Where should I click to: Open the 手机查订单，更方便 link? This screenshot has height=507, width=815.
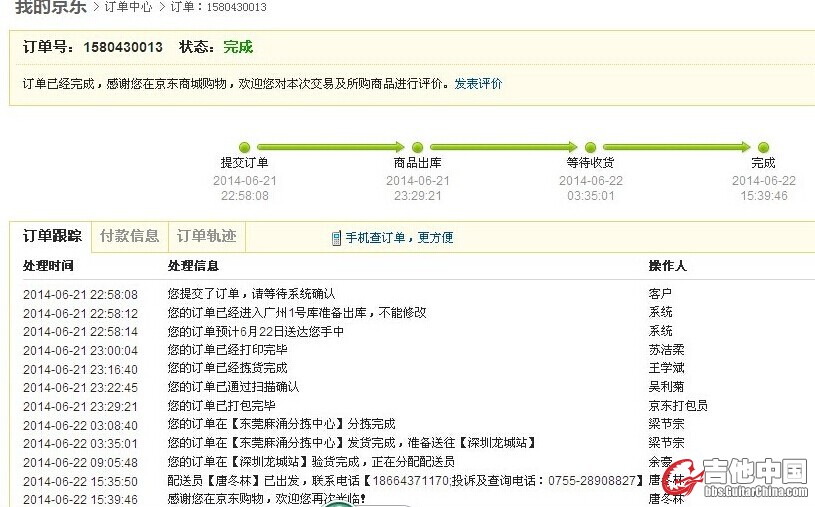coord(399,238)
